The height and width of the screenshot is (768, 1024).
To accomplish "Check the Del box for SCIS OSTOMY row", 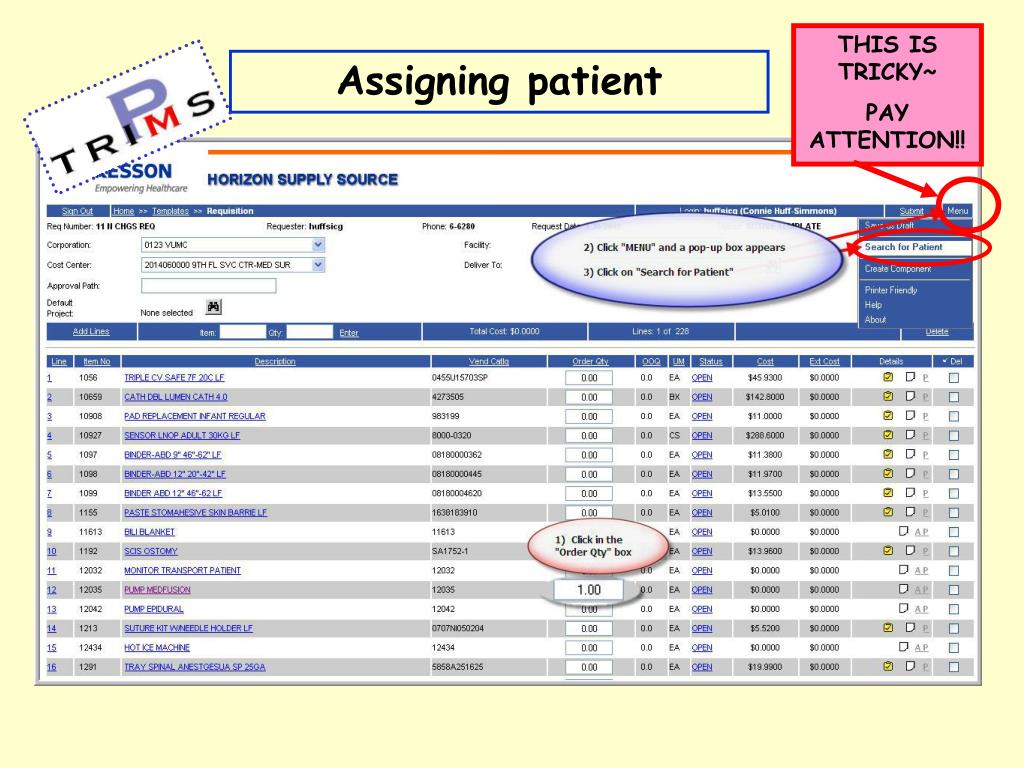I will [953, 551].
